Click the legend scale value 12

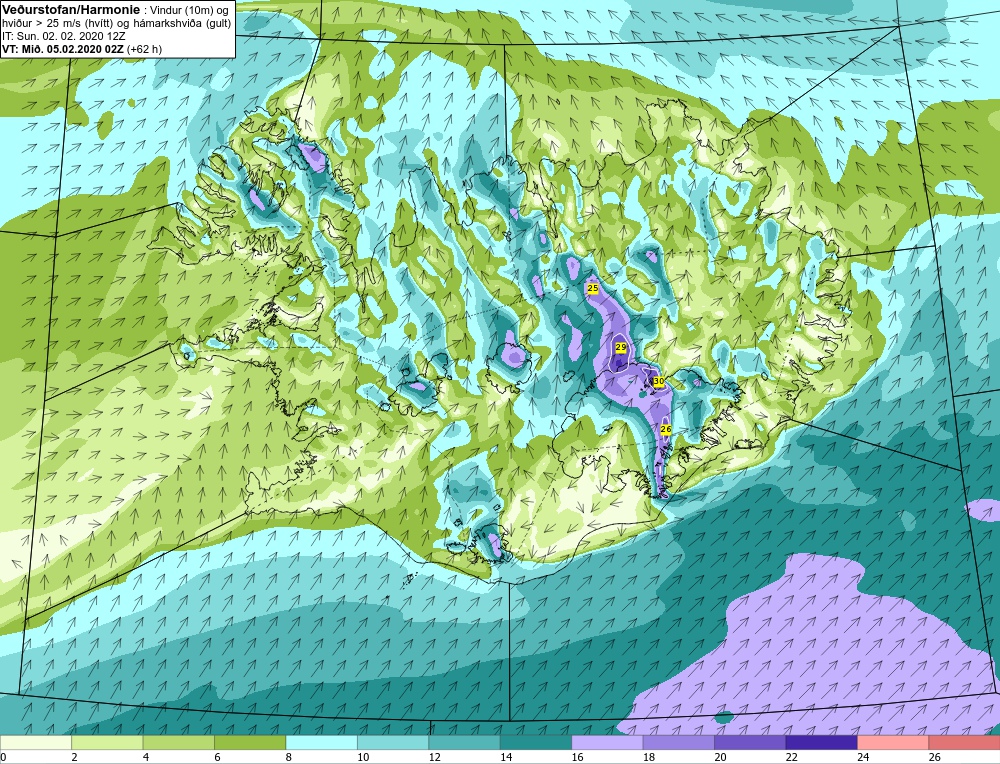[434, 757]
